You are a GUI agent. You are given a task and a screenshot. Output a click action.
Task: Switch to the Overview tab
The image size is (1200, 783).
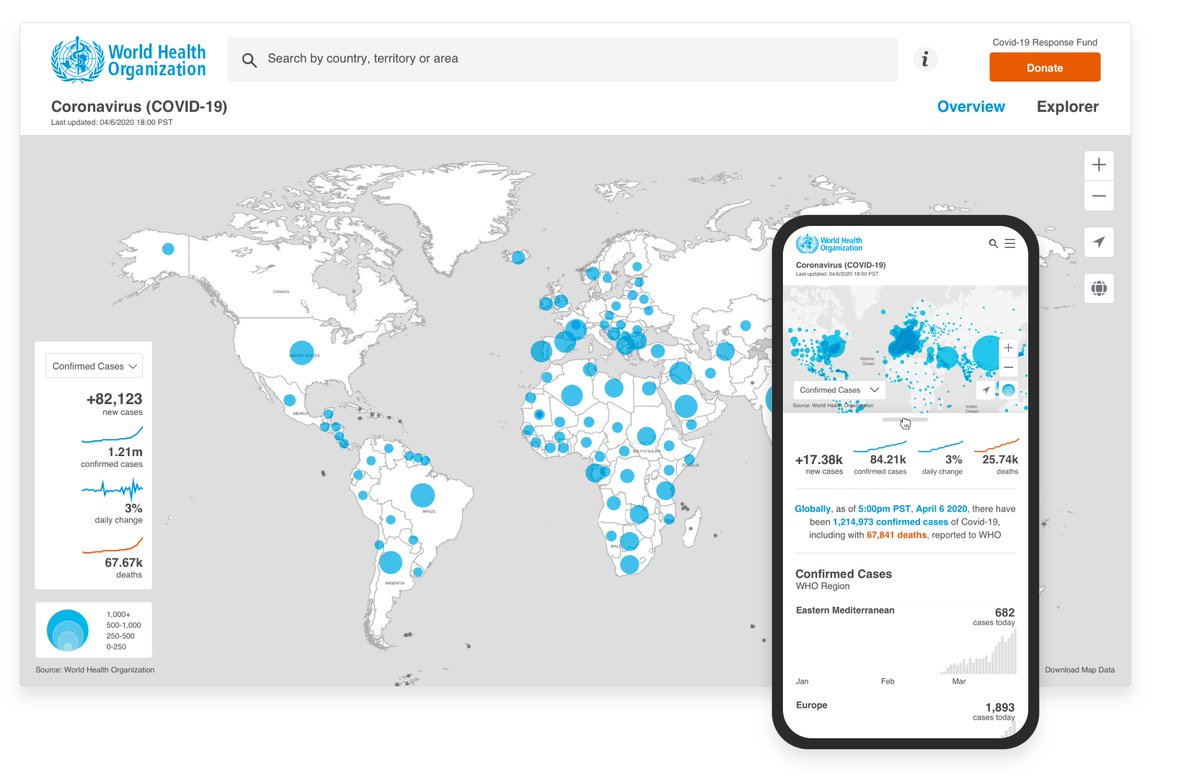(x=971, y=106)
